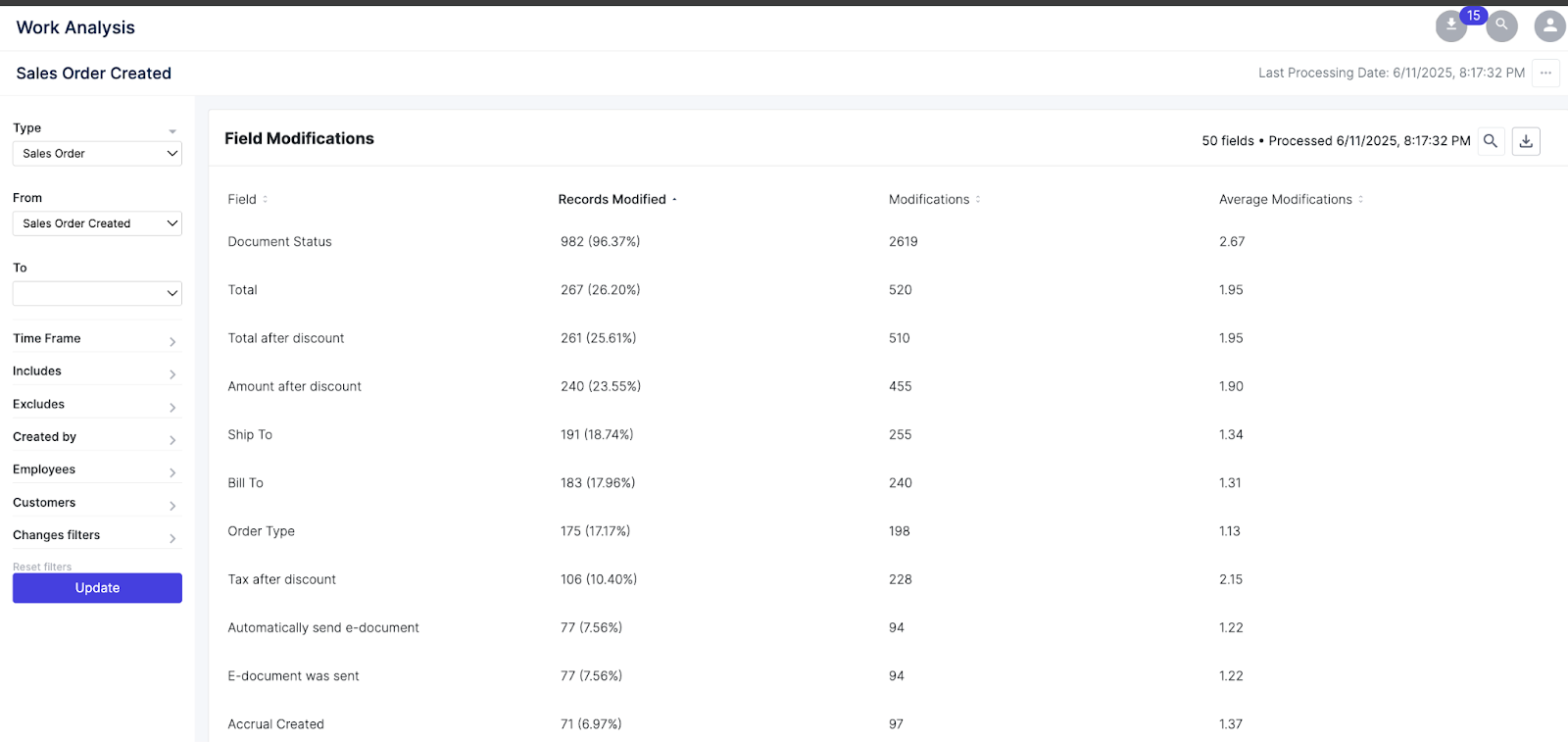This screenshot has width=1568, height=742.
Task: Expand the Created by filter
Action: click(x=95, y=437)
